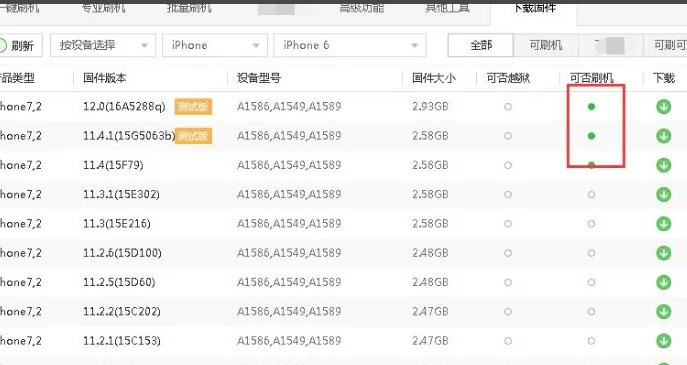Open the iPhone device type dropdown
The image size is (687, 365).
tap(215, 45)
